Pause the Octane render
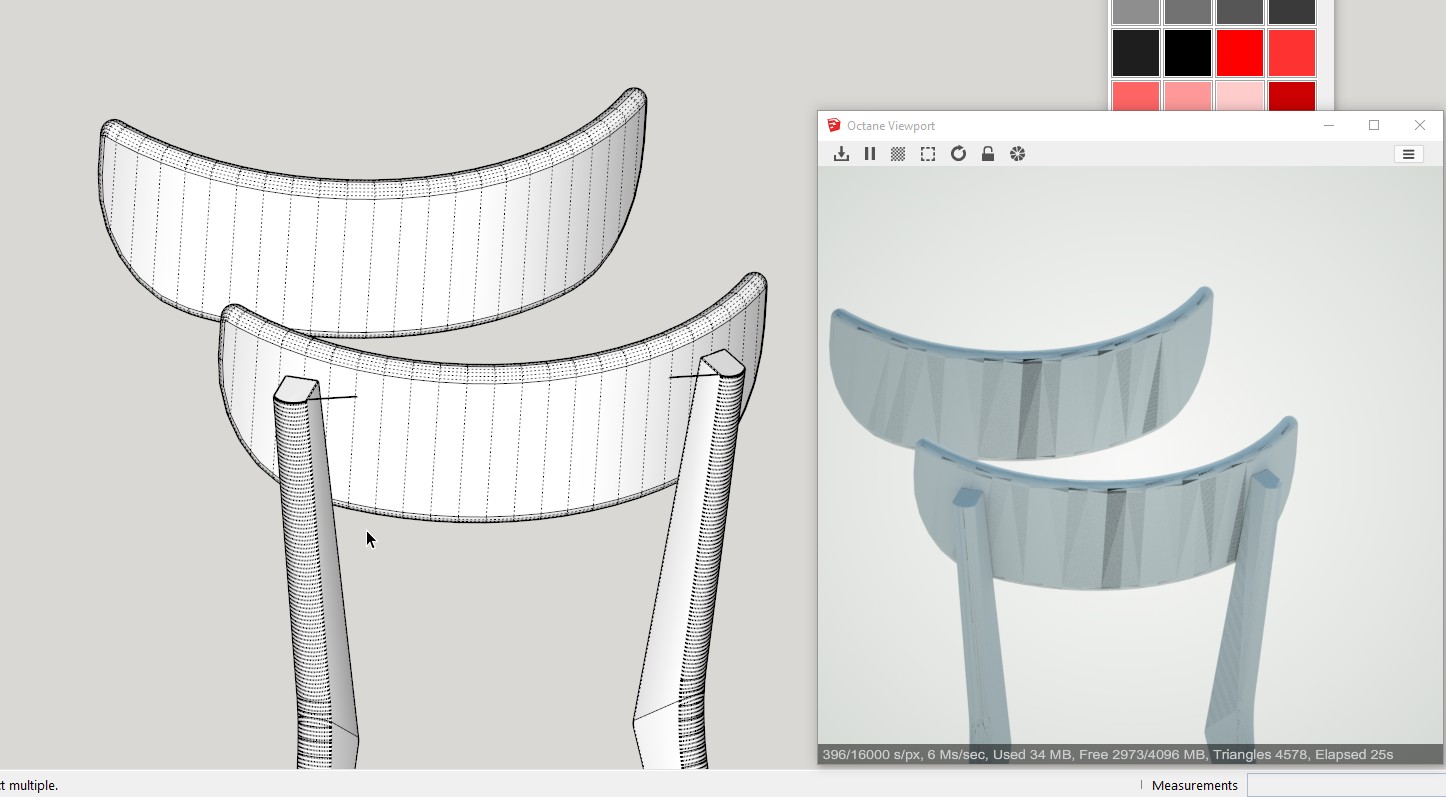The image size is (1446, 797). [870, 154]
